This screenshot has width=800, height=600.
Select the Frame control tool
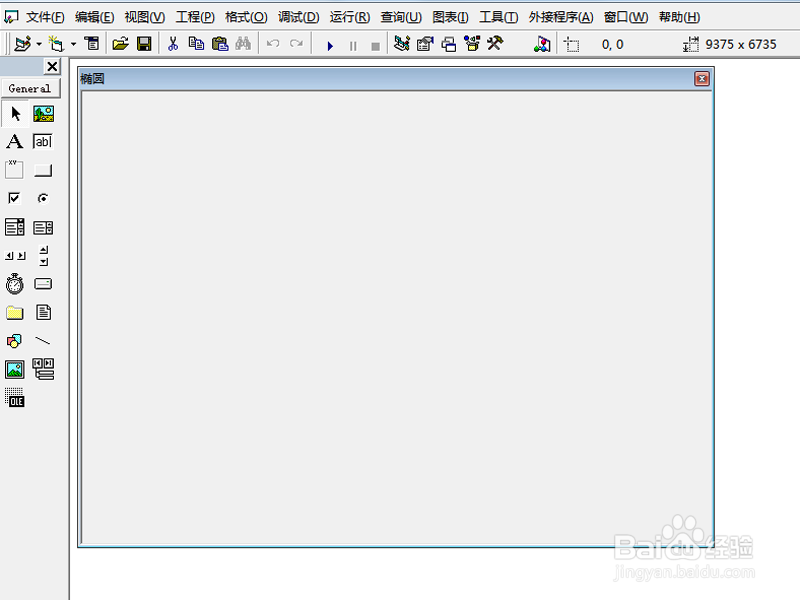(14, 169)
